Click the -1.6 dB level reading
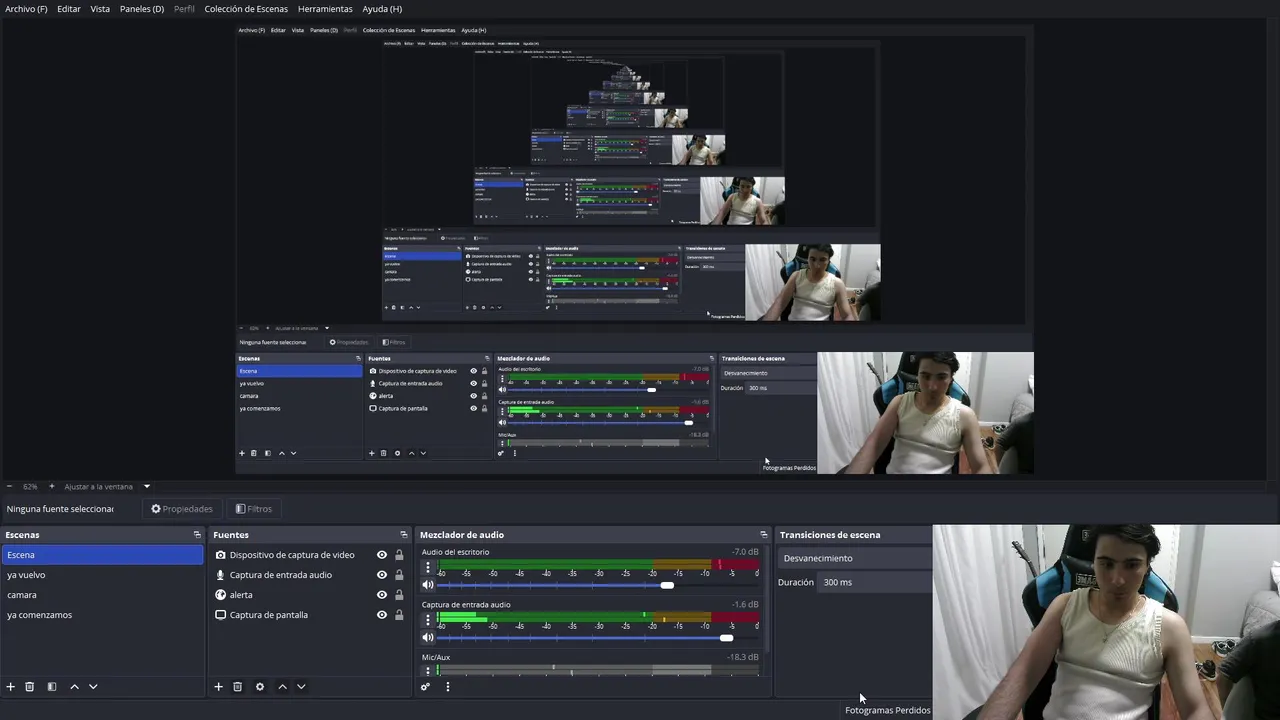The height and width of the screenshot is (720, 1280). (744, 605)
